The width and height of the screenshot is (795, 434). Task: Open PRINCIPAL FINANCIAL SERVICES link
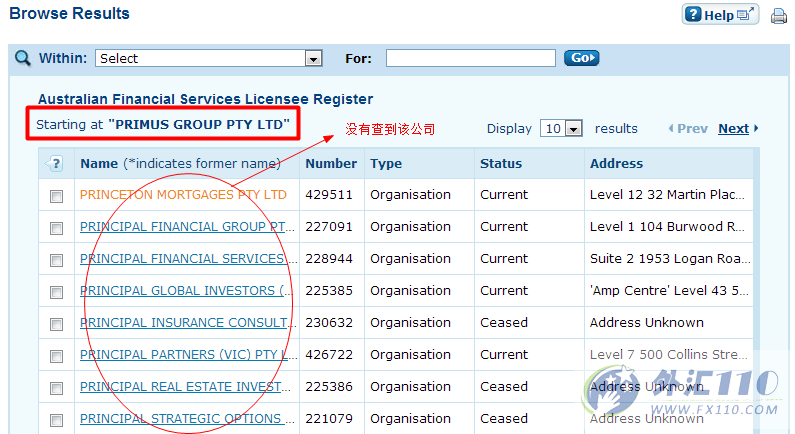(x=189, y=259)
